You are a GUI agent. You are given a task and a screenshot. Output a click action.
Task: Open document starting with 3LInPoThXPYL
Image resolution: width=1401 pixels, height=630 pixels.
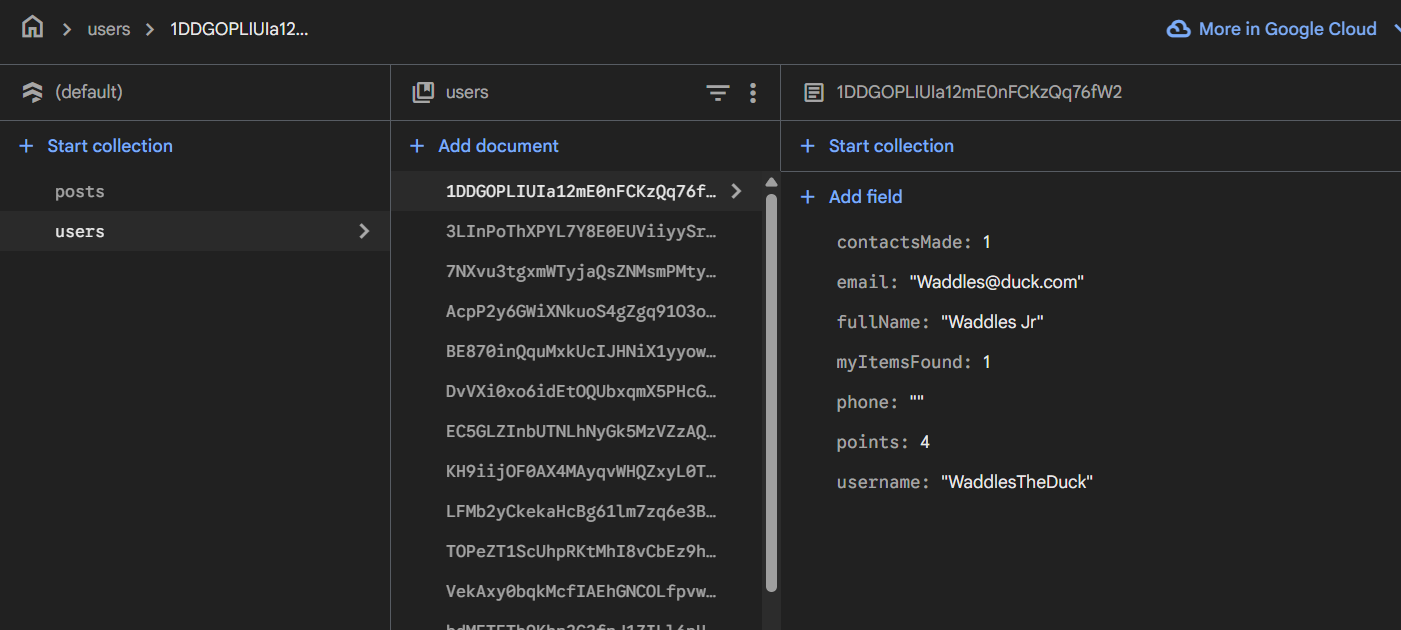coord(581,232)
